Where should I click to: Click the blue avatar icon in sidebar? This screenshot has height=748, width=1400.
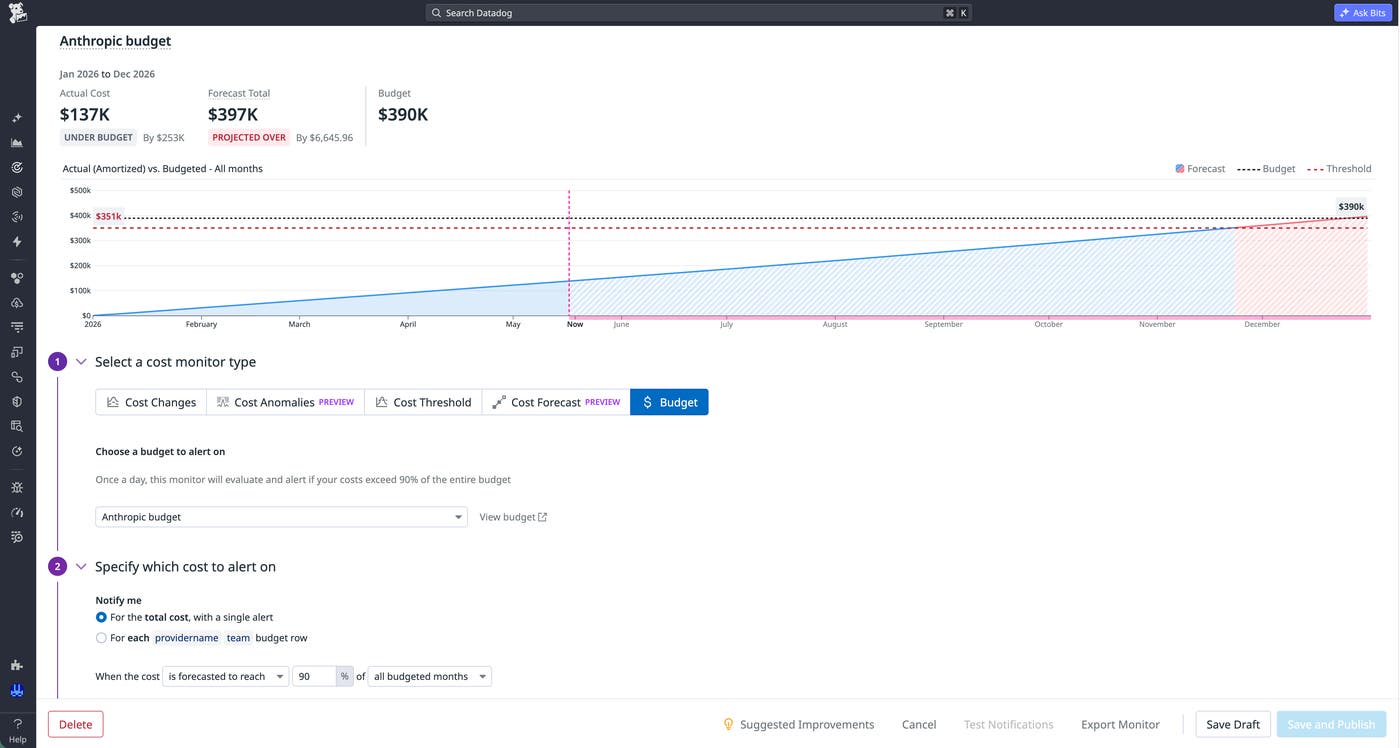[17, 690]
